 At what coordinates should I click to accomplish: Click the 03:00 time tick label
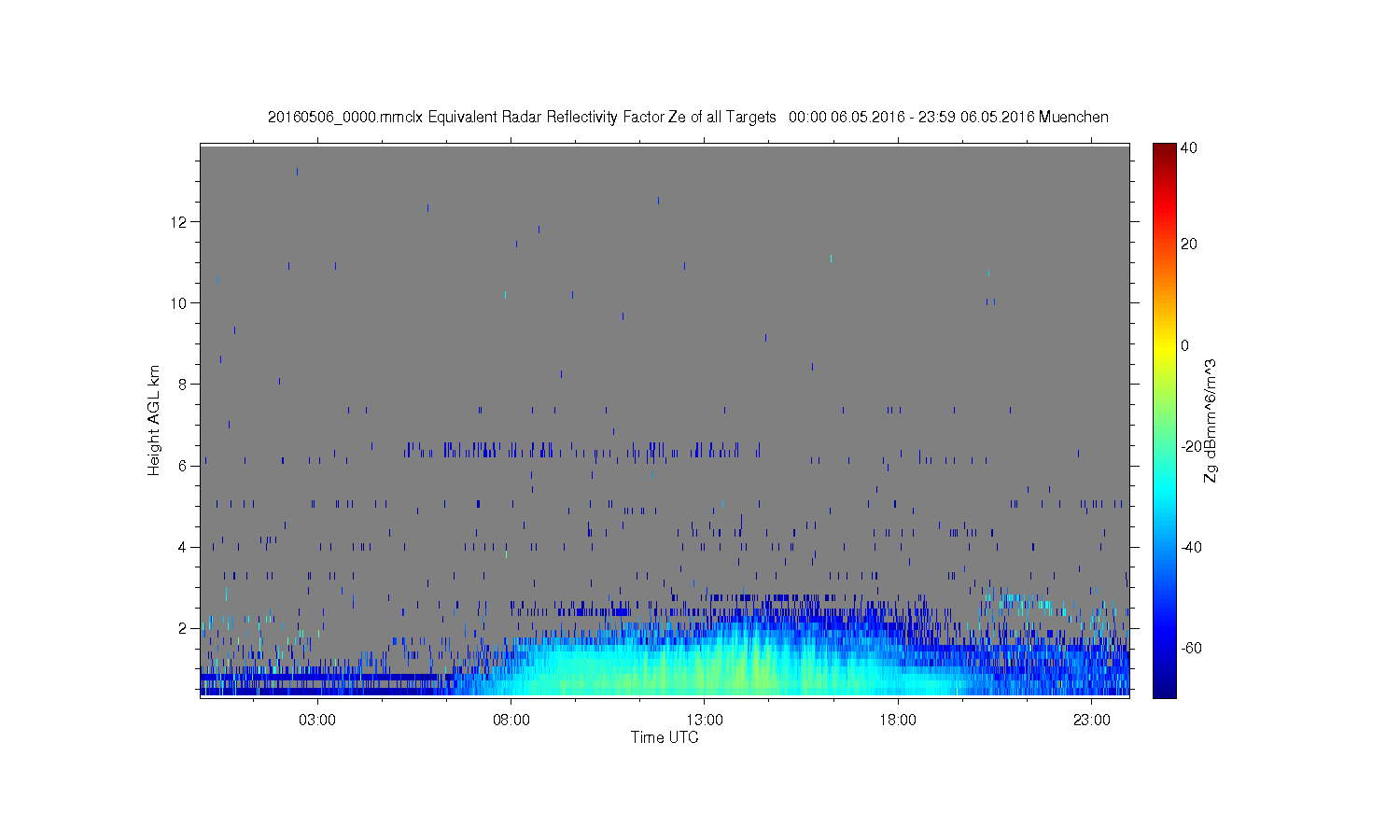pos(318,721)
